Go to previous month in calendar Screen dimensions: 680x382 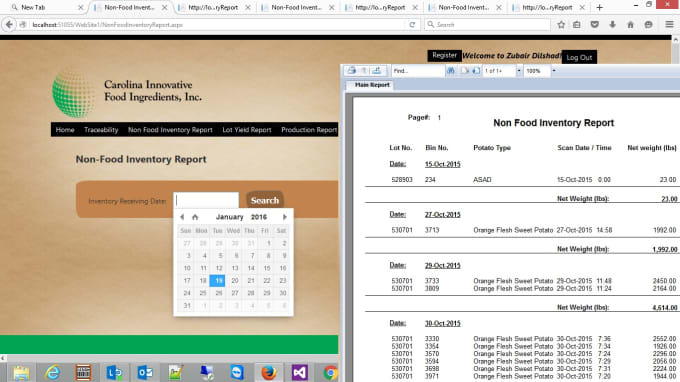pyautogui.click(x=182, y=217)
